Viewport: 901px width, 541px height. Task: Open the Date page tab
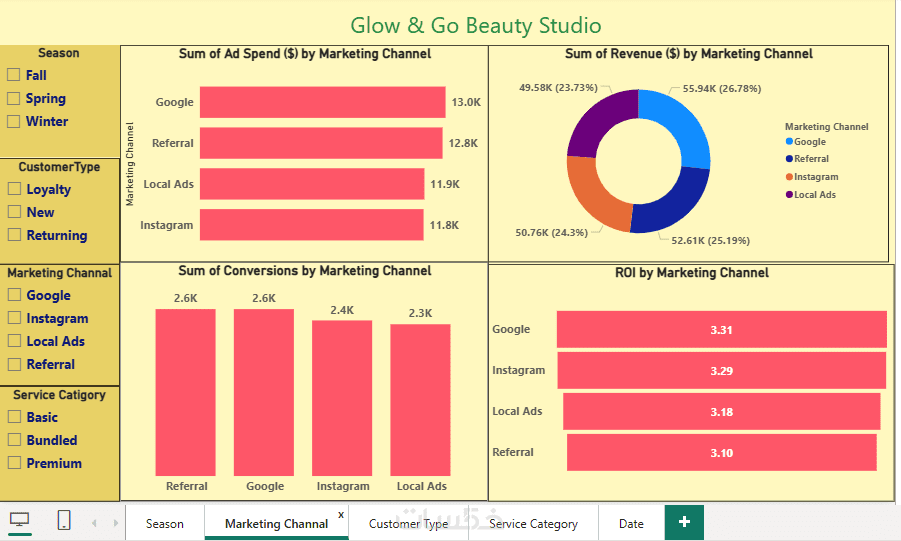[631, 523]
